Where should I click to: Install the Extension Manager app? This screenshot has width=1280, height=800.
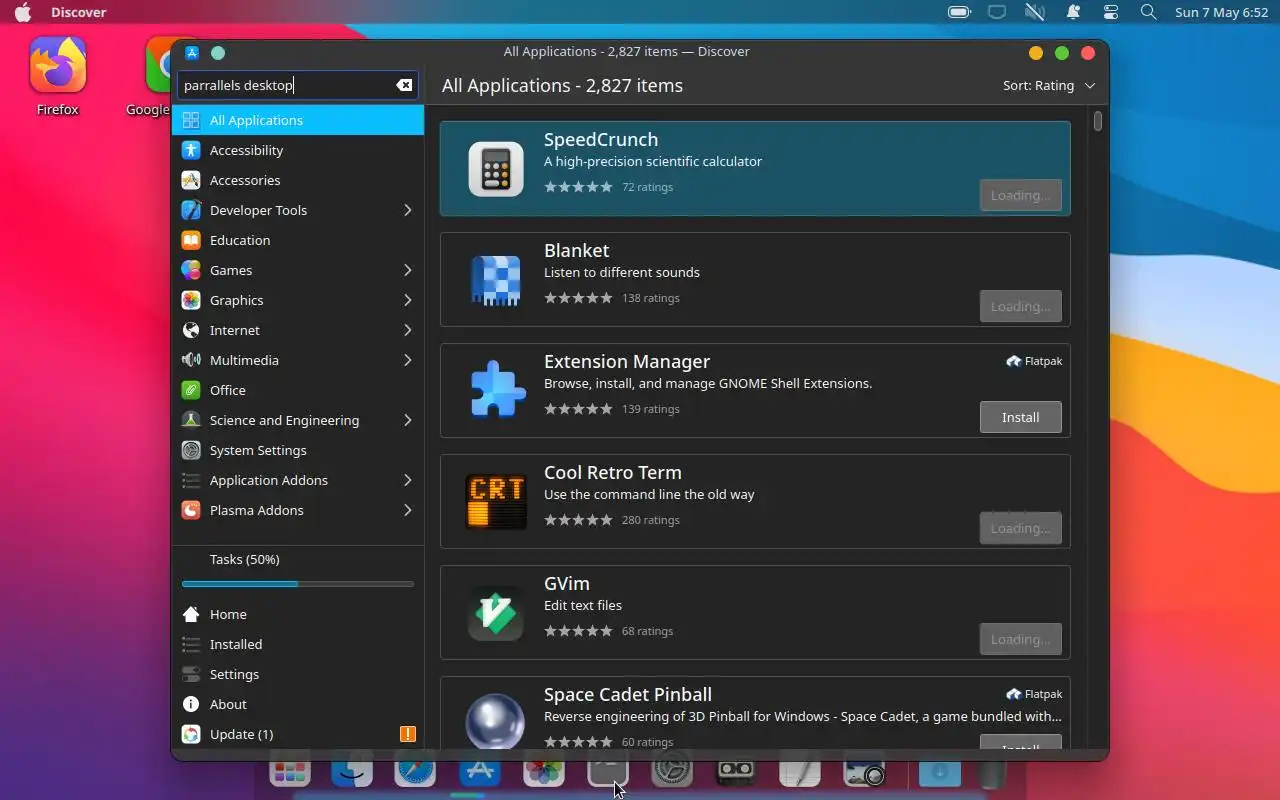click(1020, 417)
